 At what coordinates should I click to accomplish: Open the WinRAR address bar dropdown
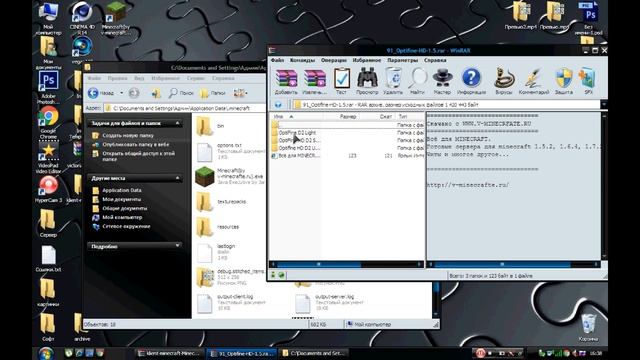coord(604,105)
